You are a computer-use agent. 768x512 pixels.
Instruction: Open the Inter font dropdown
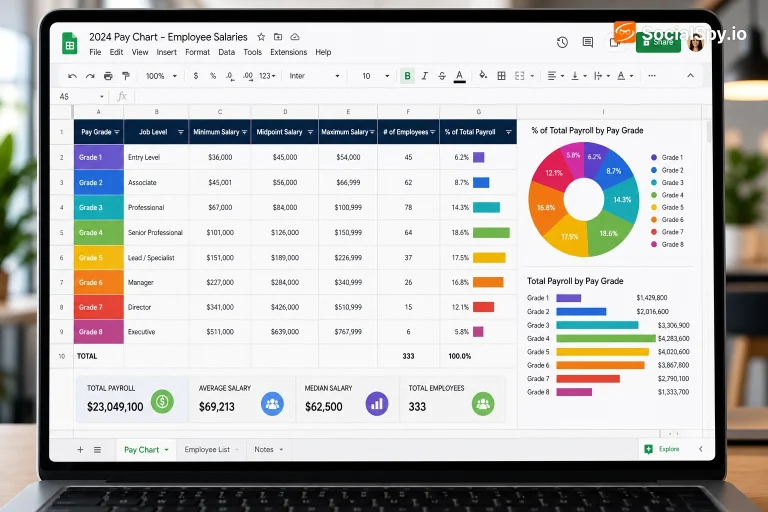pyautogui.click(x=314, y=76)
